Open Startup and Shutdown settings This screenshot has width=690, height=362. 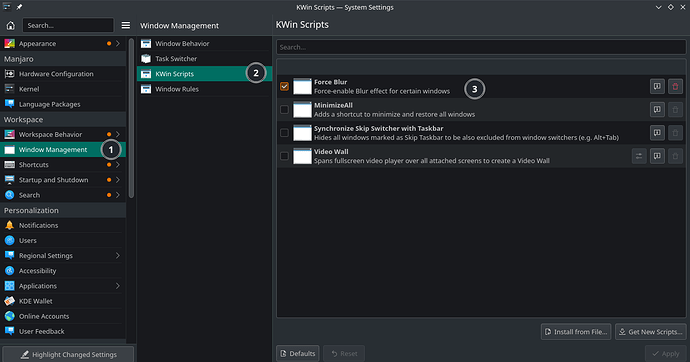[63, 180]
